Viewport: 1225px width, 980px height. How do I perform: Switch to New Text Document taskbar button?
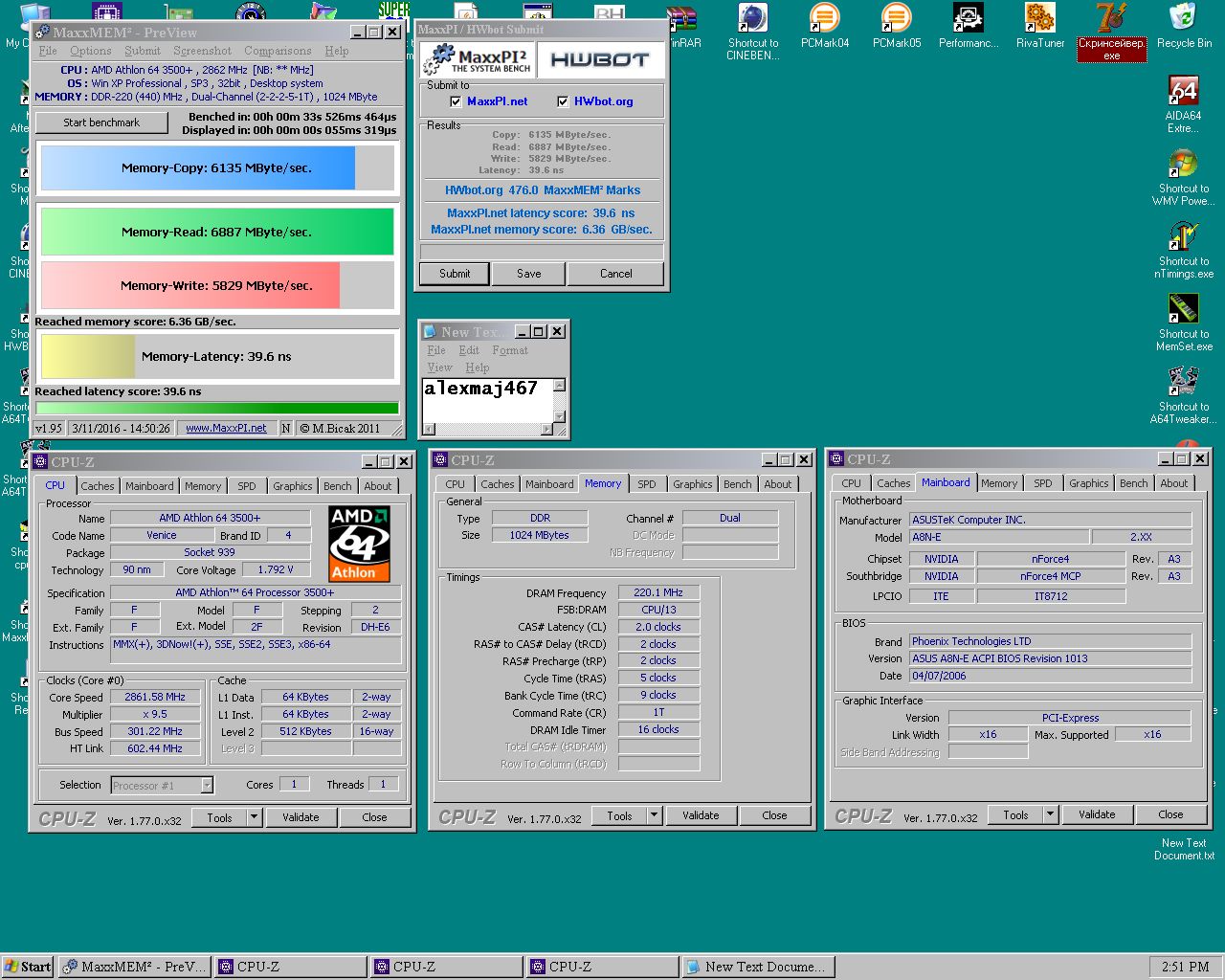tap(759, 967)
